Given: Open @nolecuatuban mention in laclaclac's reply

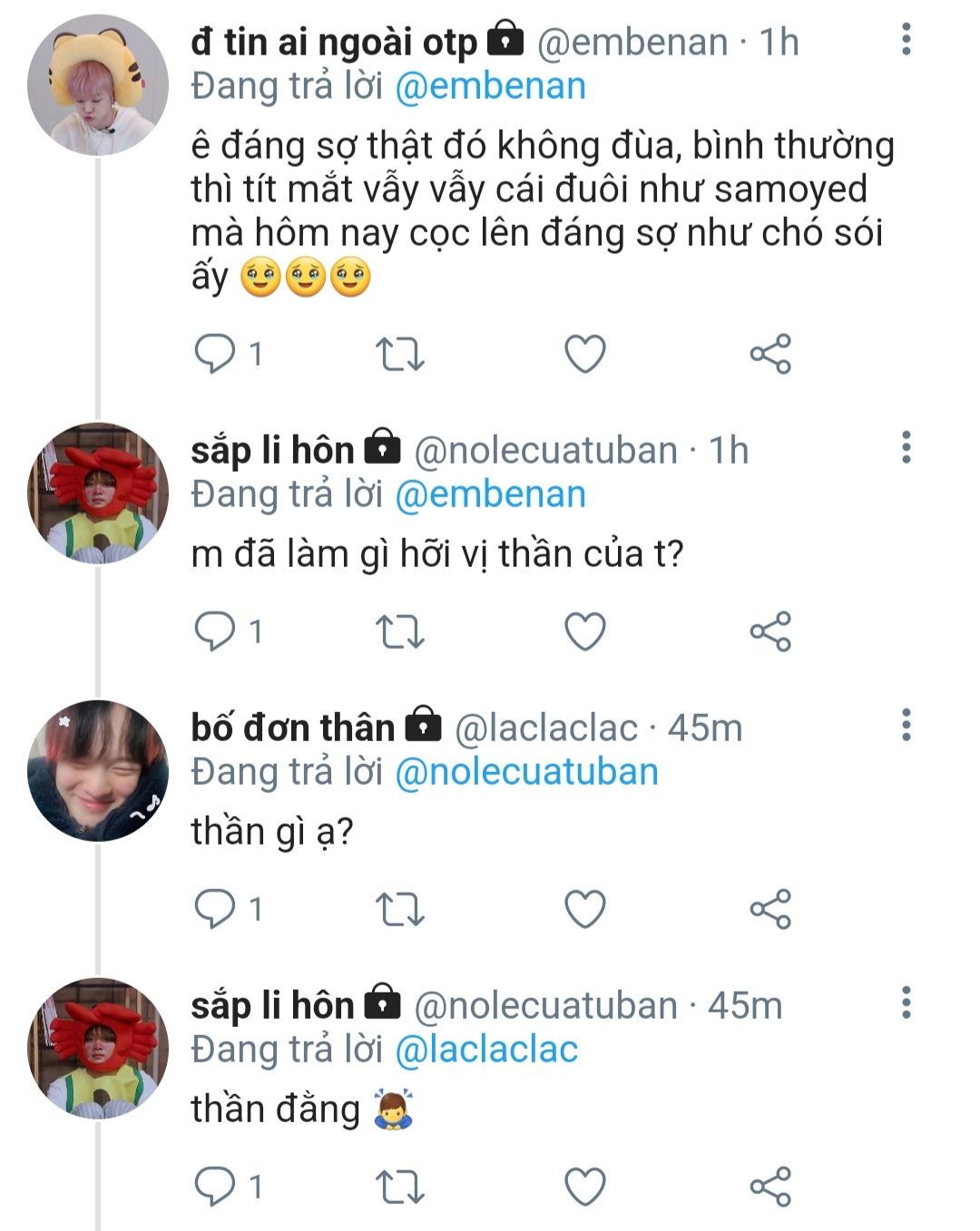Looking at the screenshot, I should 526,772.
